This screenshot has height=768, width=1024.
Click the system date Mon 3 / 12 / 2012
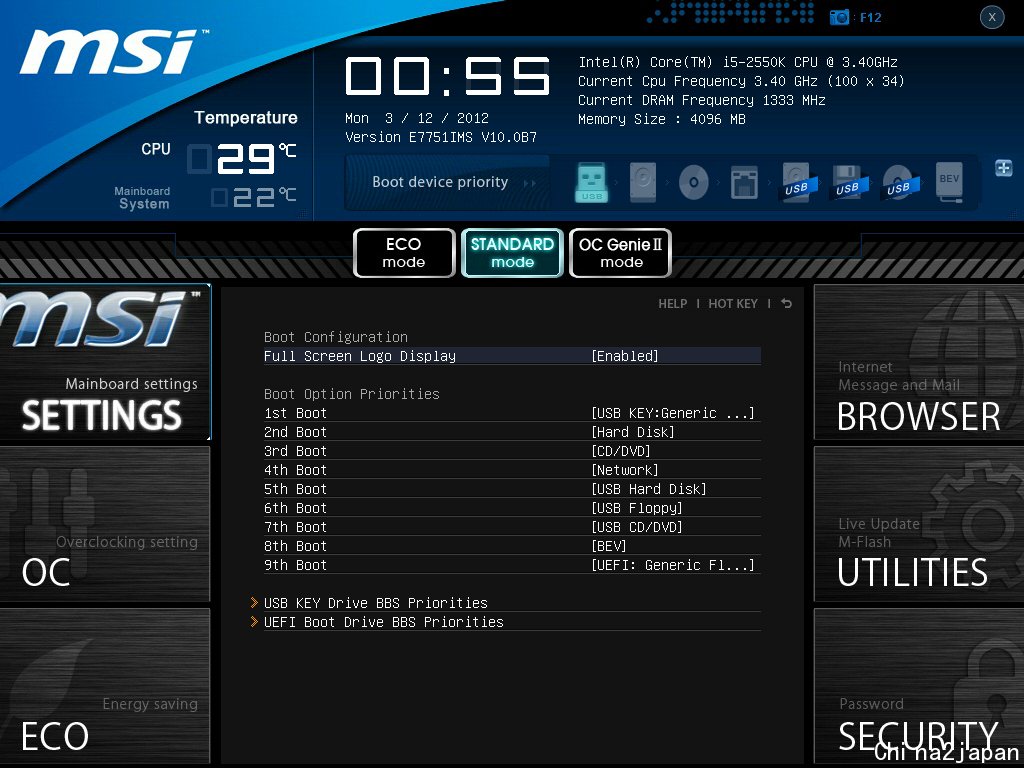(417, 118)
